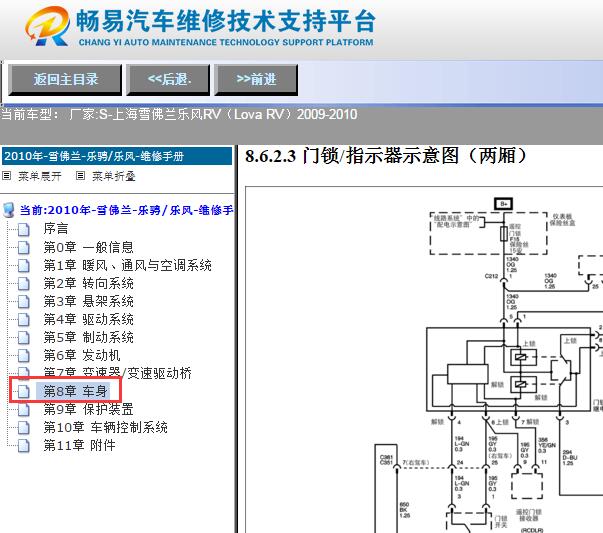Open 第5章 制动系统
The width and height of the screenshot is (603, 533).
pos(88,337)
